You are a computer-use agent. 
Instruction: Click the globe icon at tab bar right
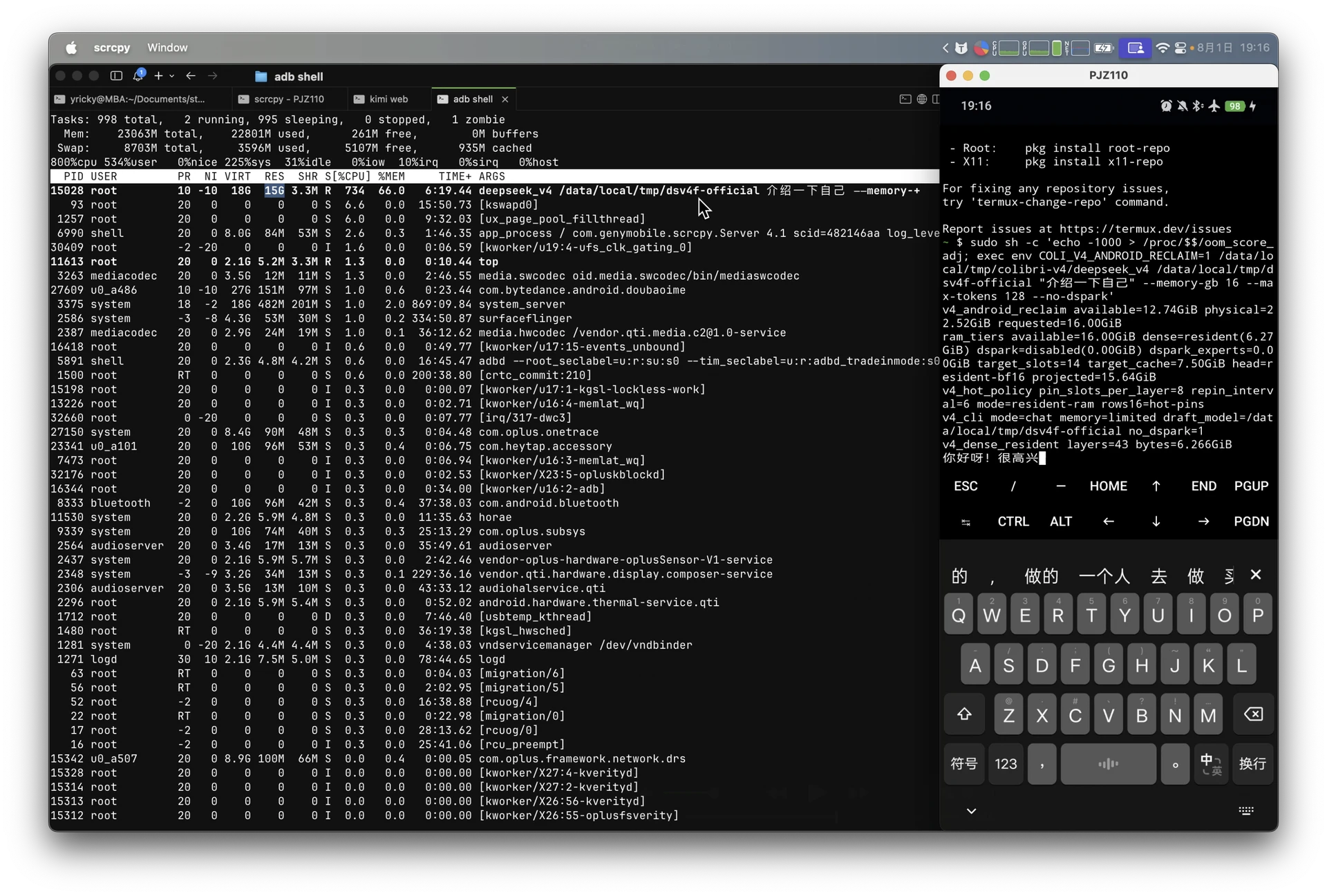[x=921, y=99]
